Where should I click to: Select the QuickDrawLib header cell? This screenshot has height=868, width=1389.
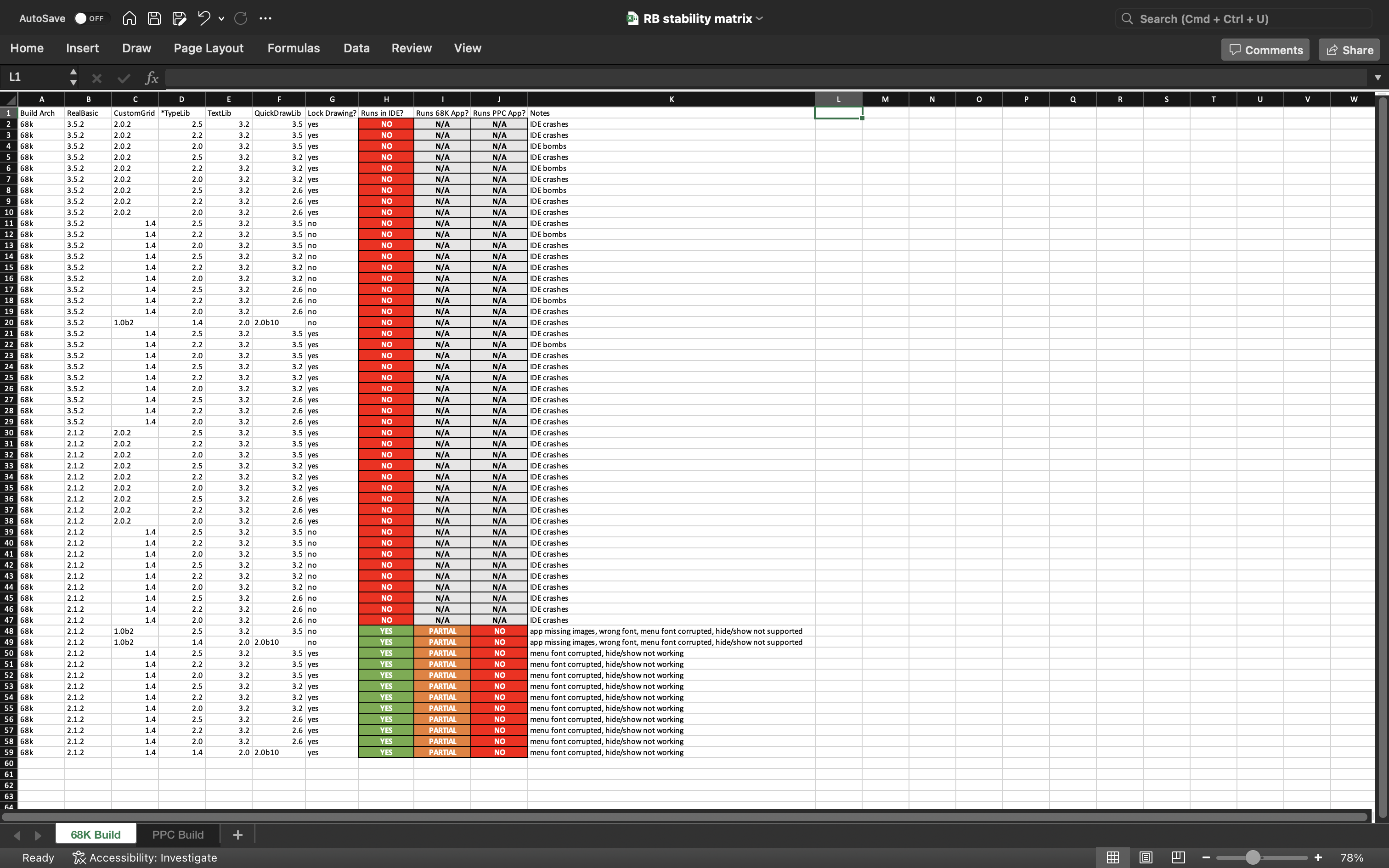[x=278, y=113]
